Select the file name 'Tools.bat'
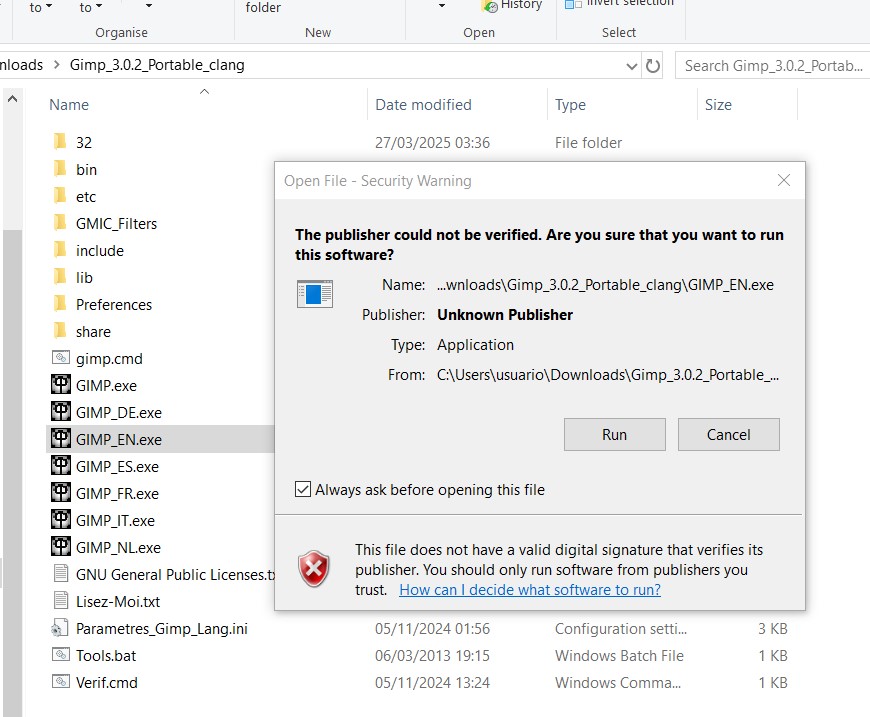Screen dimensions: 870x717 coord(106,655)
